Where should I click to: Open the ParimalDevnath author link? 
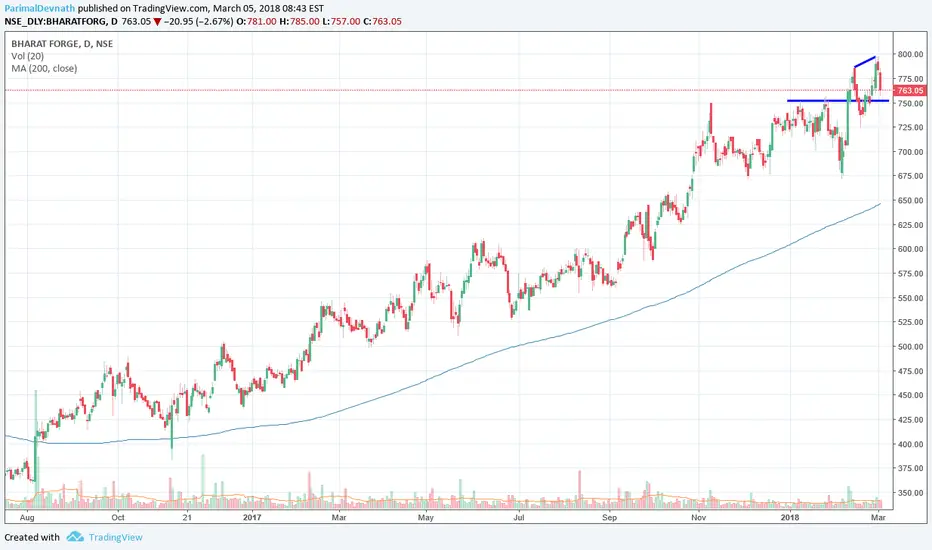pyautogui.click(x=40, y=8)
